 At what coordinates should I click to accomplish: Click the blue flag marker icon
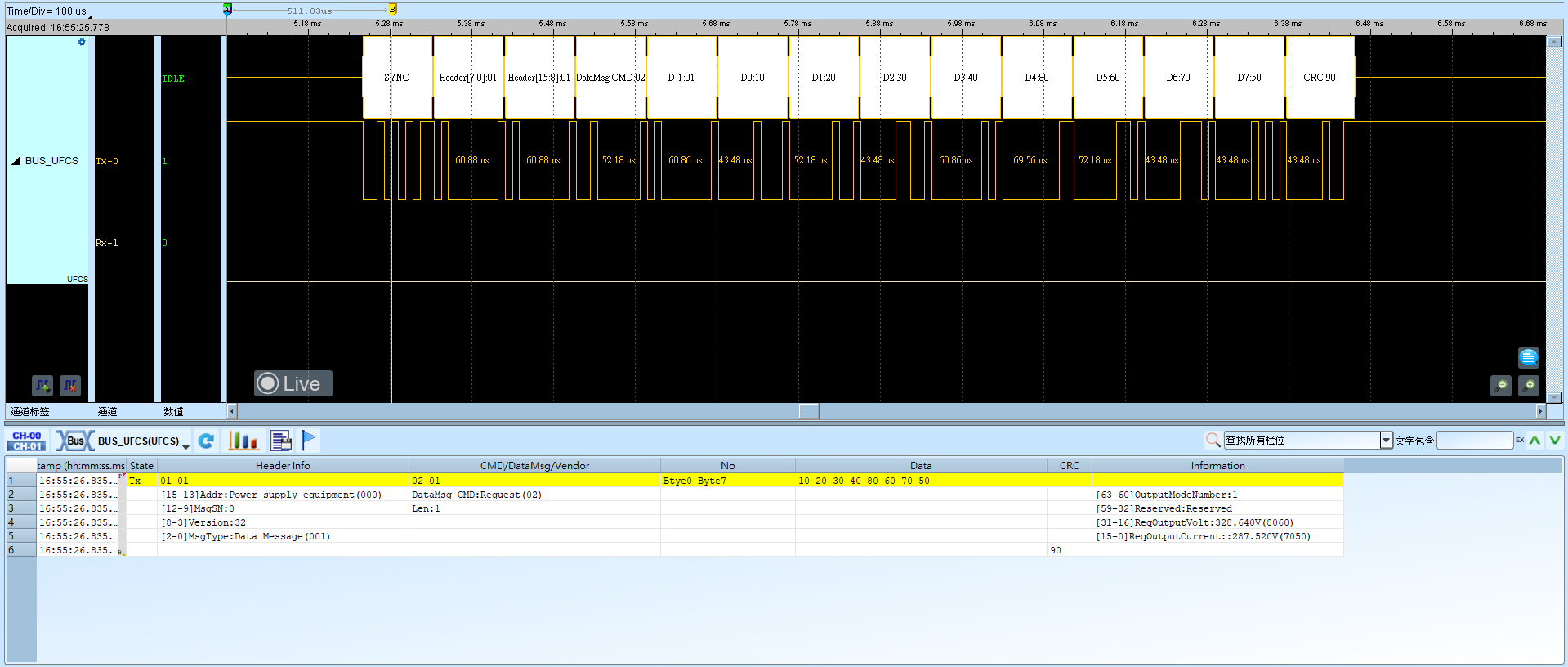[x=309, y=440]
